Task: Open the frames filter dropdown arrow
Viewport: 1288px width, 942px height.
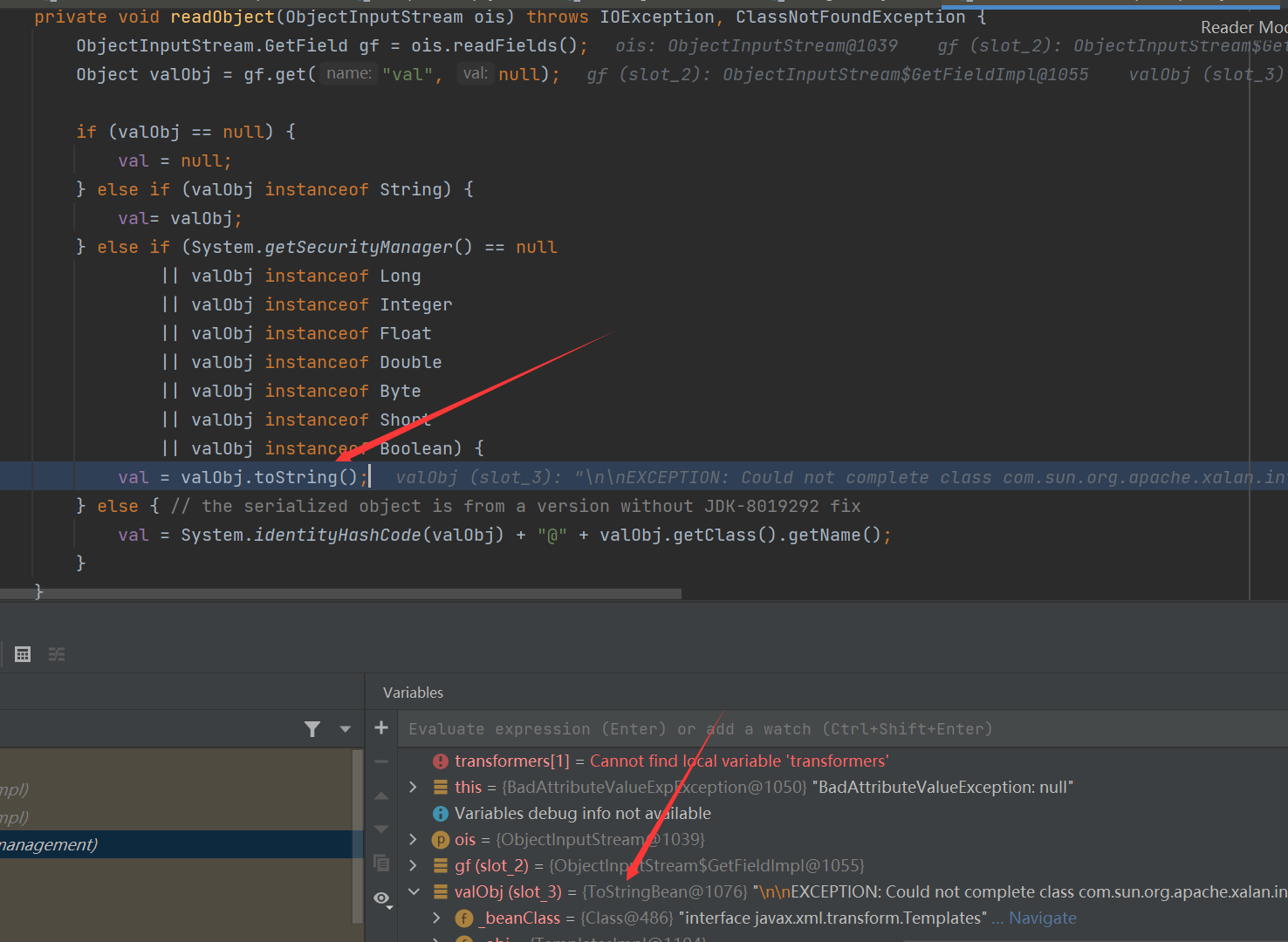Action: (346, 729)
